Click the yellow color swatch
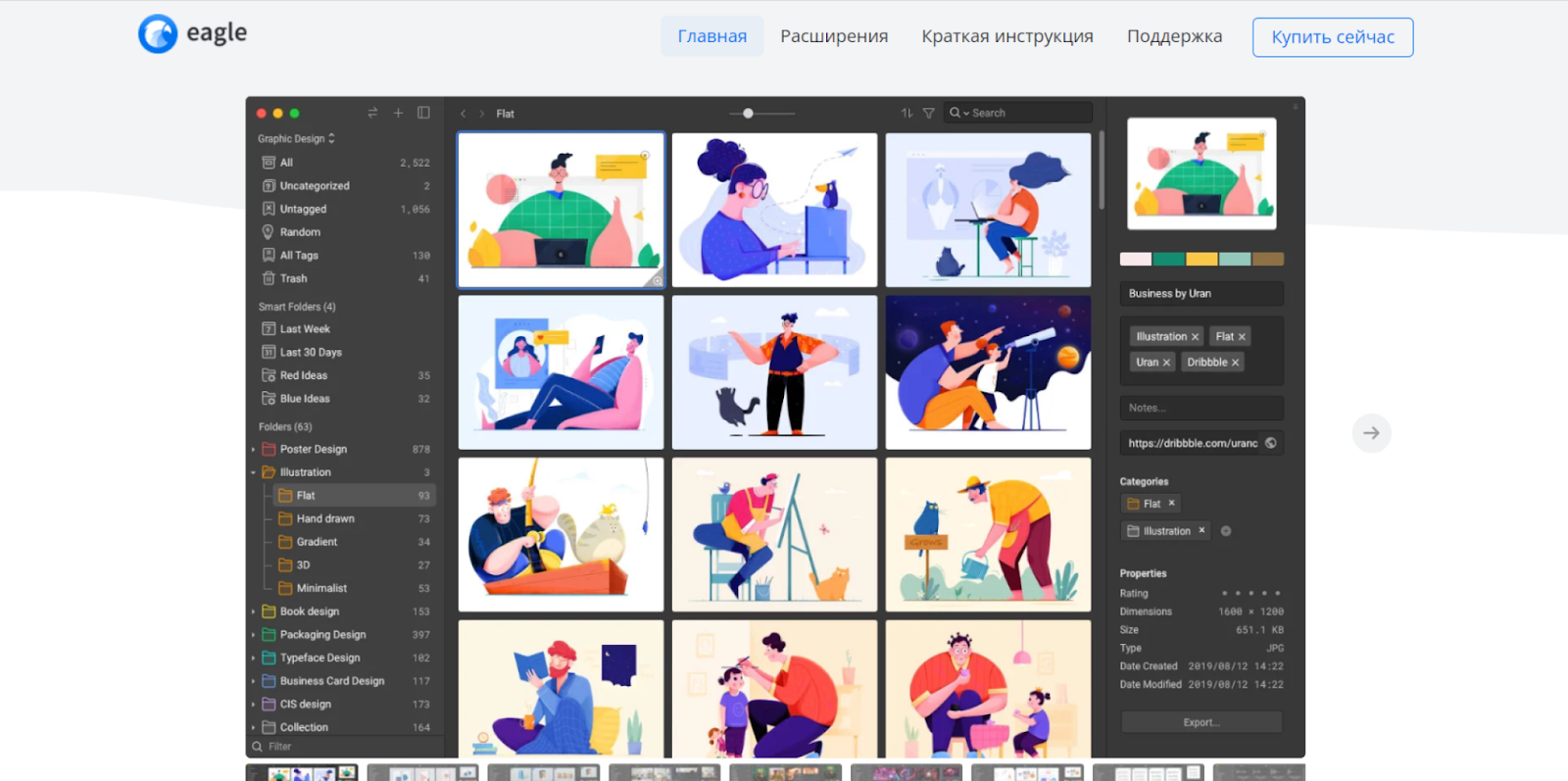 tap(1201, 260)
